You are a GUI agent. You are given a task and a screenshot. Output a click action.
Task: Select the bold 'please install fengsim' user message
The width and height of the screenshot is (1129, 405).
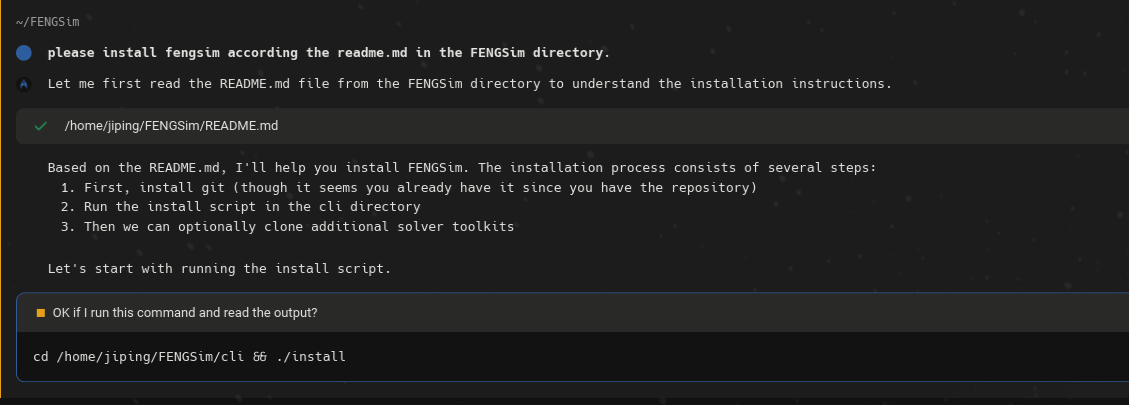point(328,52)
